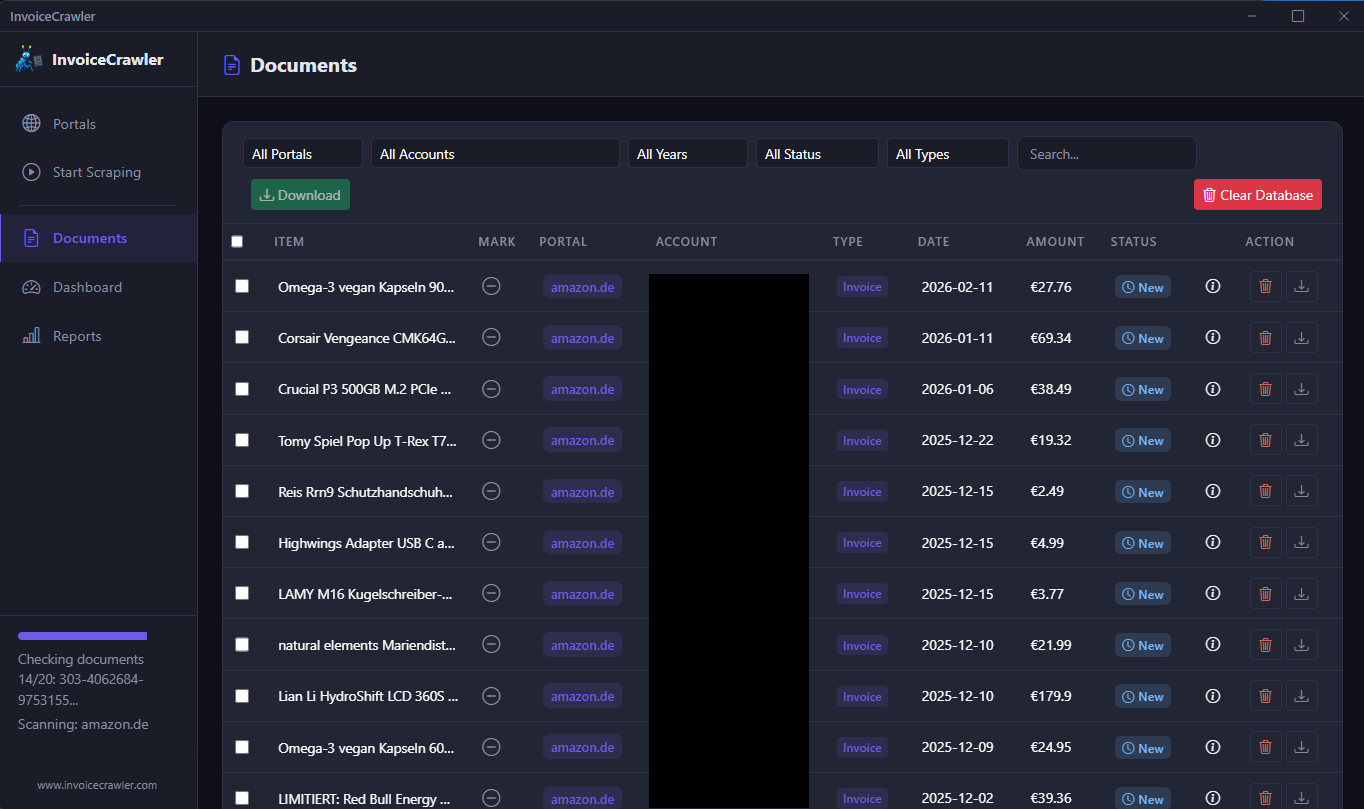Delete the Omega-3 vegan Kapseln 90 row
This screenshot has height=809, width=1364.
point(1265,287)
